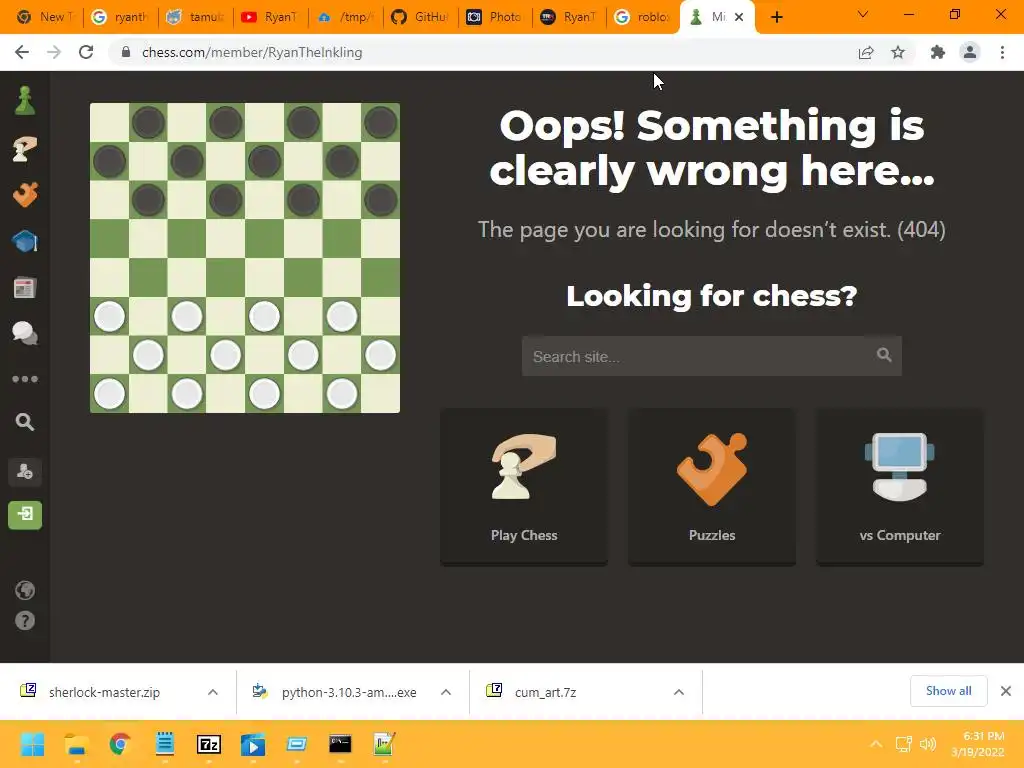Click the sidebar Sign Up add-user icon

pyautogui.click(x=25, y=472)
